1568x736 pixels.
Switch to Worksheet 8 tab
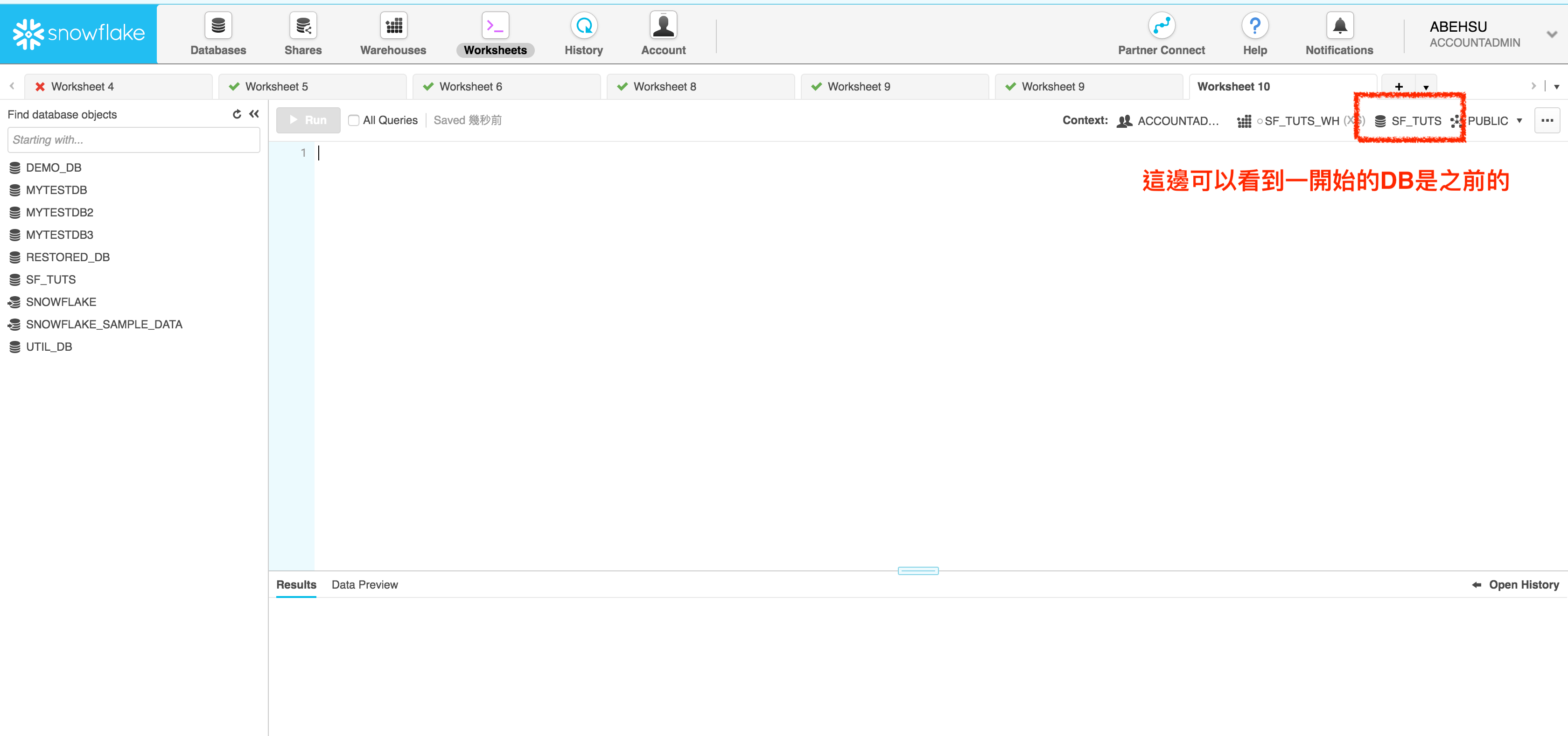[x=701, y=87]
